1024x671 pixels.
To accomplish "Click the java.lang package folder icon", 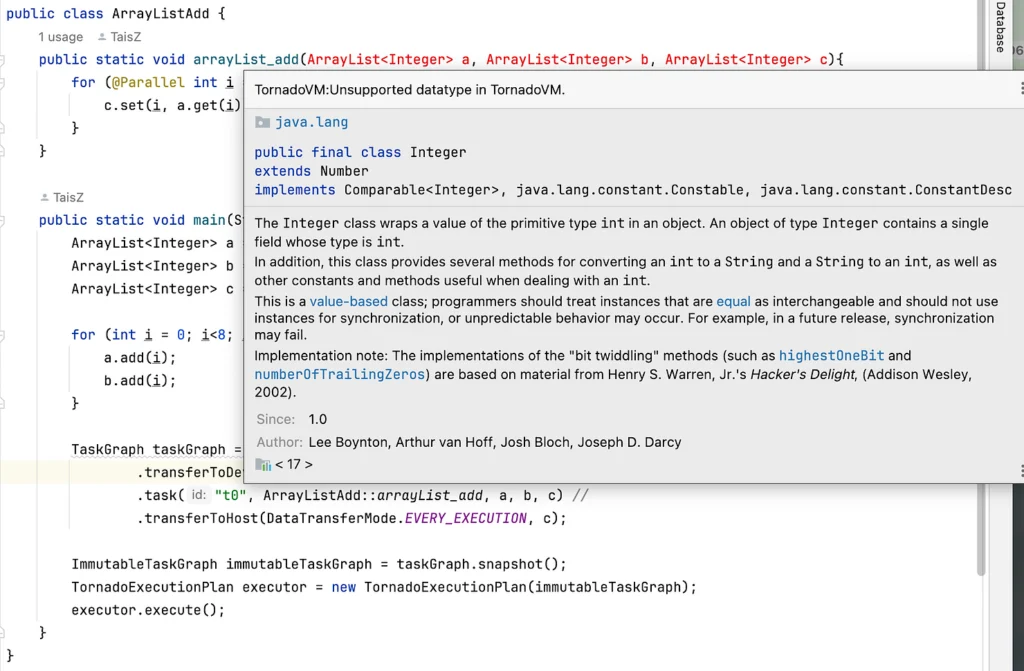I will point(263,122).
